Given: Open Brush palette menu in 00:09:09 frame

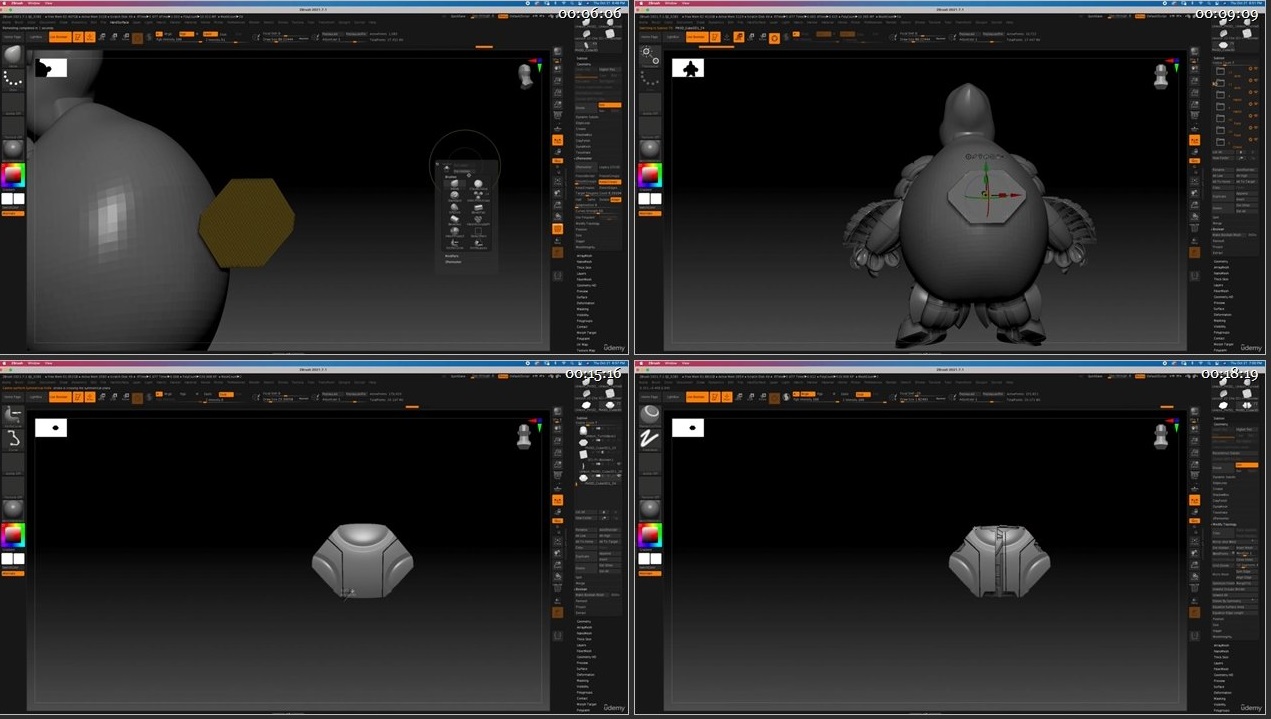Looking at the screenshot, I should (x=655, y=22).
